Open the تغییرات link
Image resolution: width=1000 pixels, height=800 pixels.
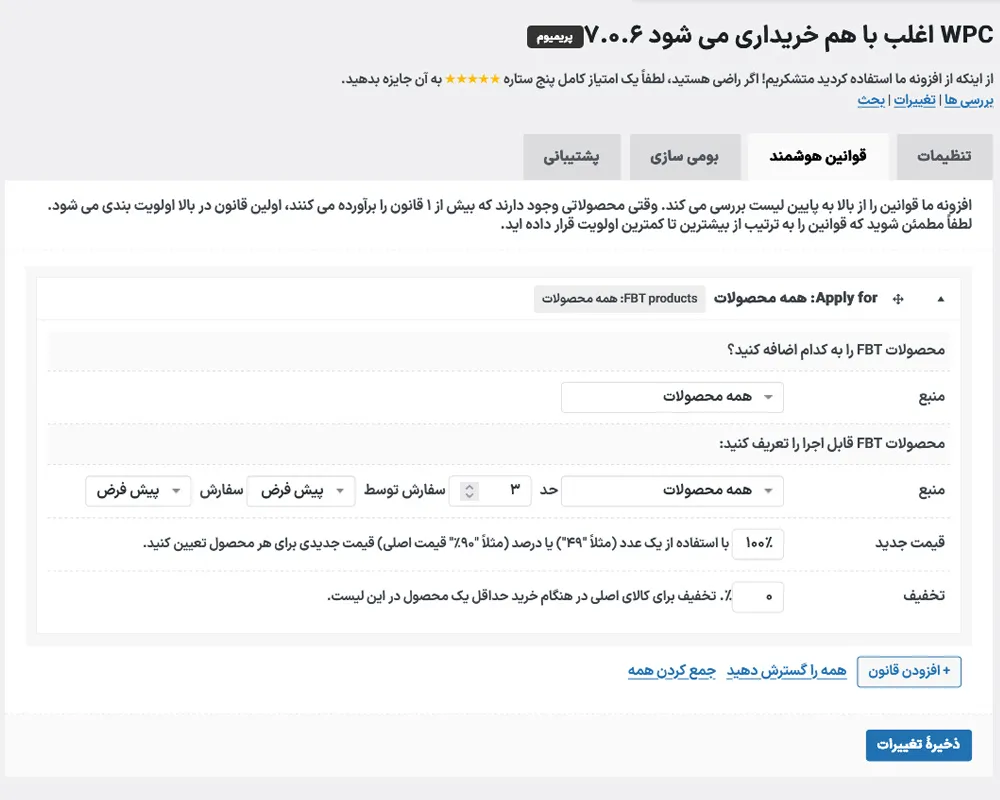(x=914, y=100)
